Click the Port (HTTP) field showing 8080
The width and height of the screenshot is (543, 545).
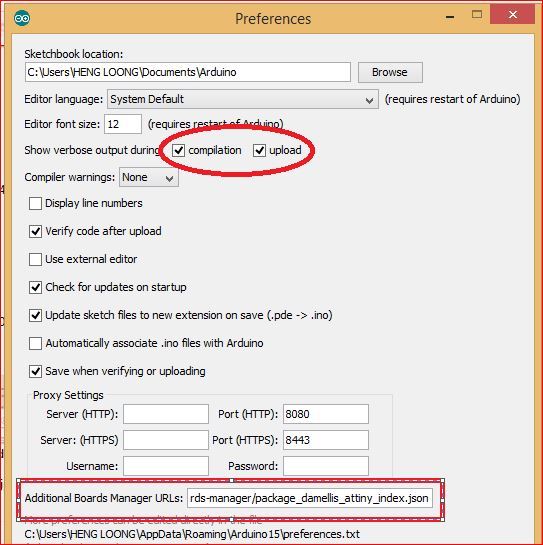[326, 414]
